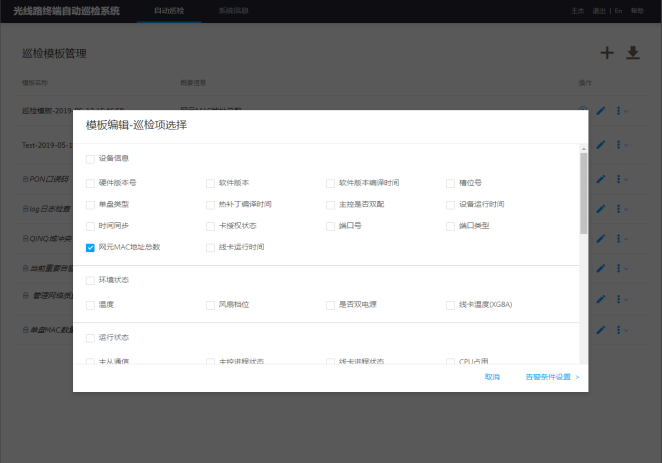Check the 设备信息 group checkbox
Viewport: 662px width, 463px height.
[90, 159]
